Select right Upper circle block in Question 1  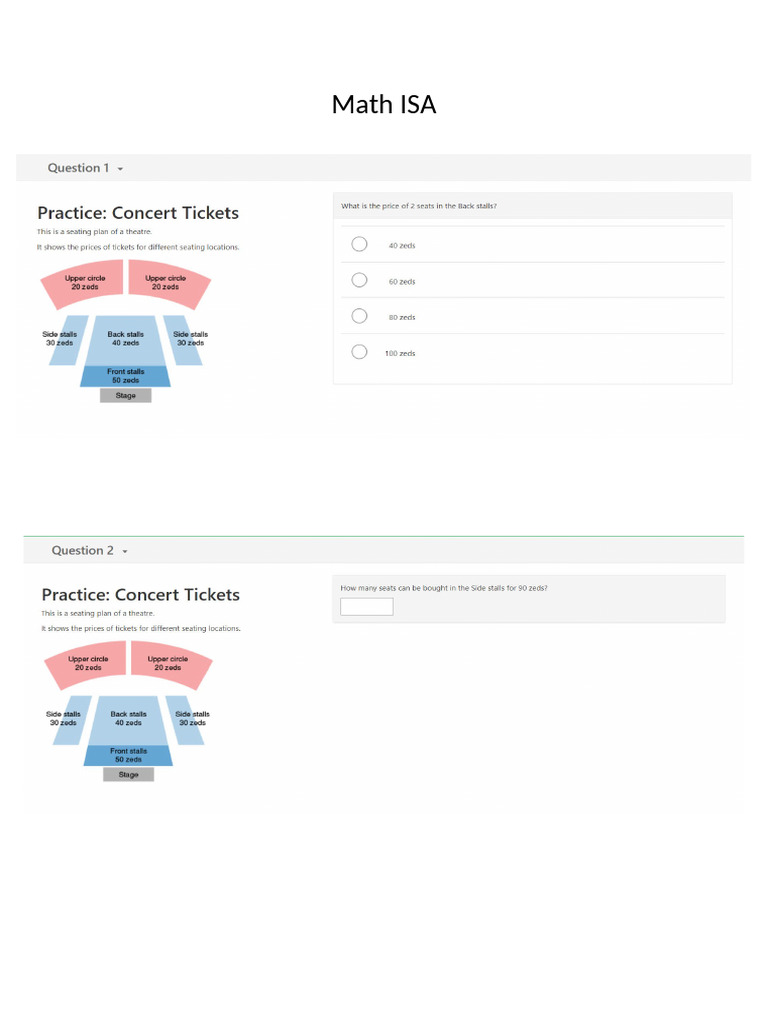(x=167, y=283)
